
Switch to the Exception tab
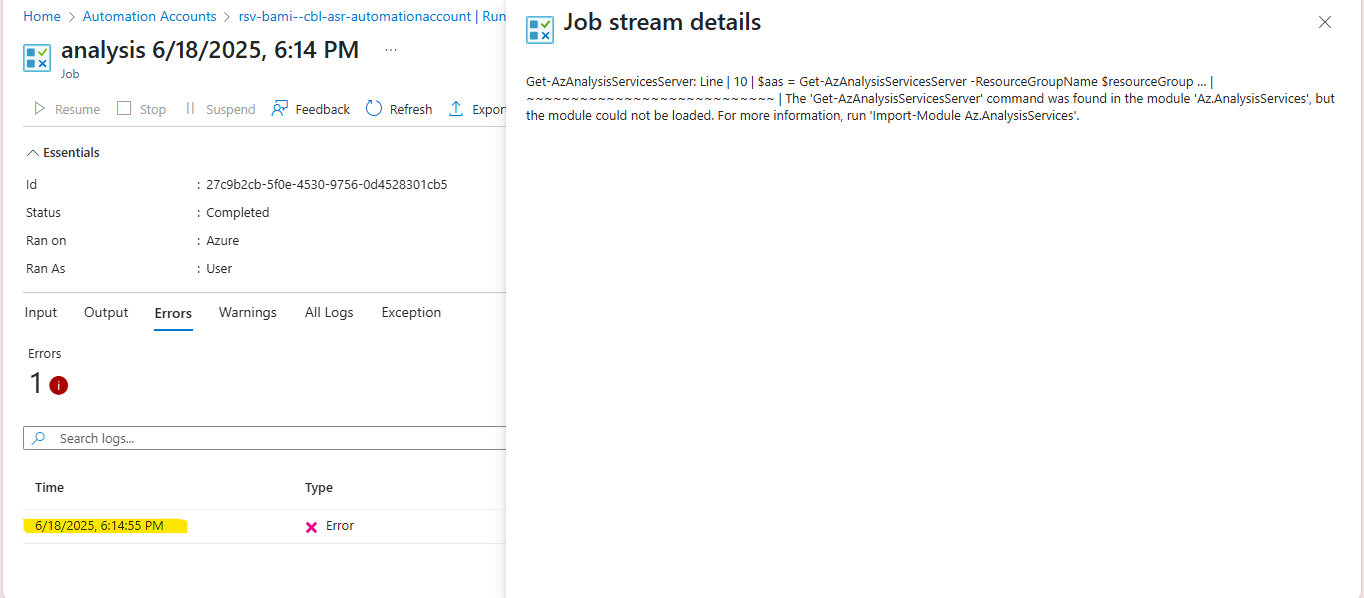pyautogui.click(x=411, y=313)
